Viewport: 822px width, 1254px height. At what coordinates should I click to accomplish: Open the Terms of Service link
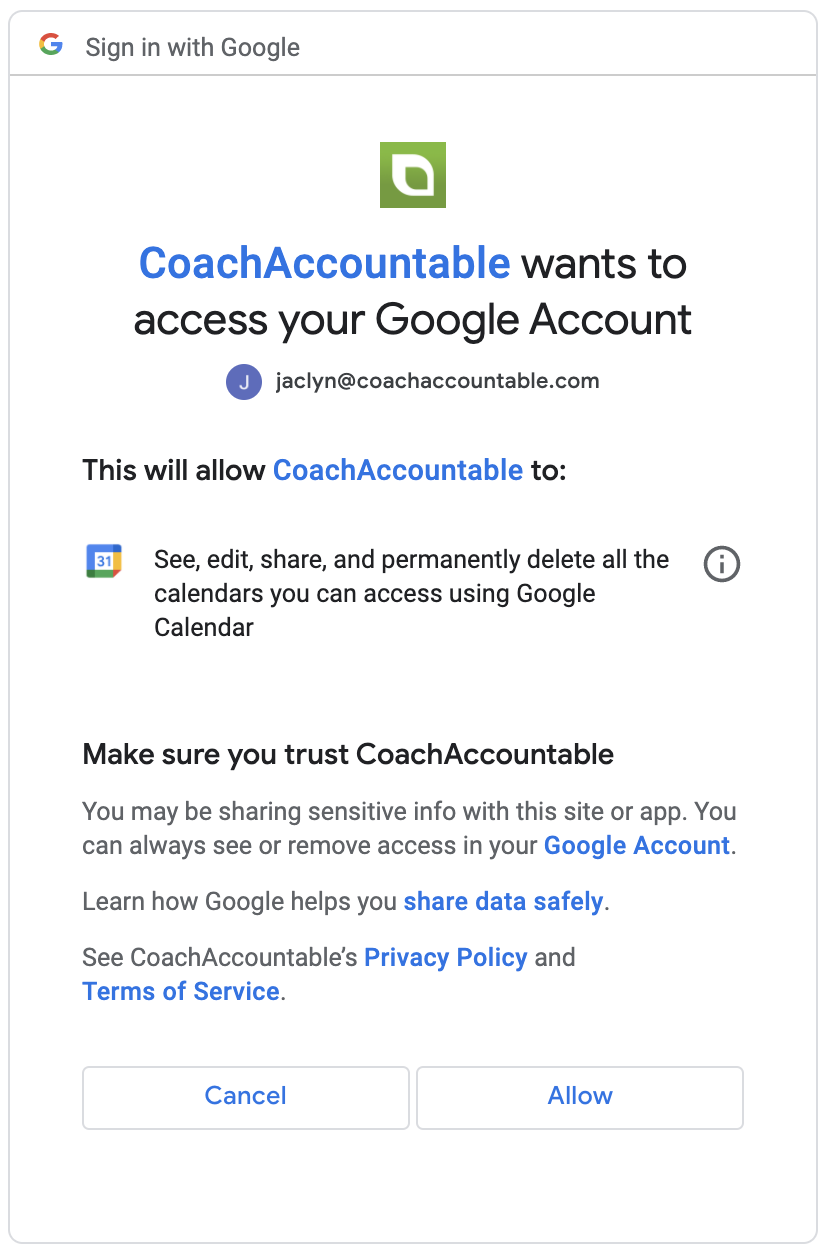coord(181,992)
